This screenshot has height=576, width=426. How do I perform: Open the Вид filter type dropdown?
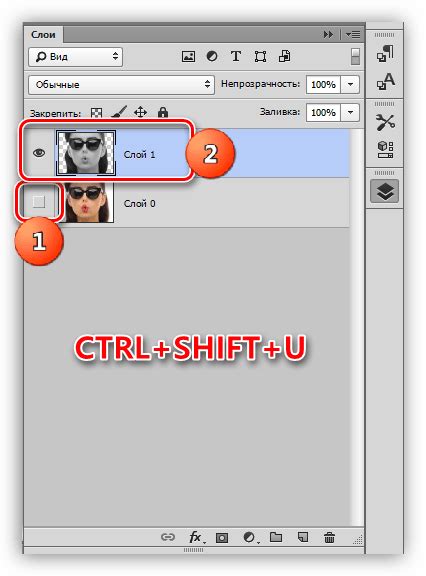[x=75, y=57]
